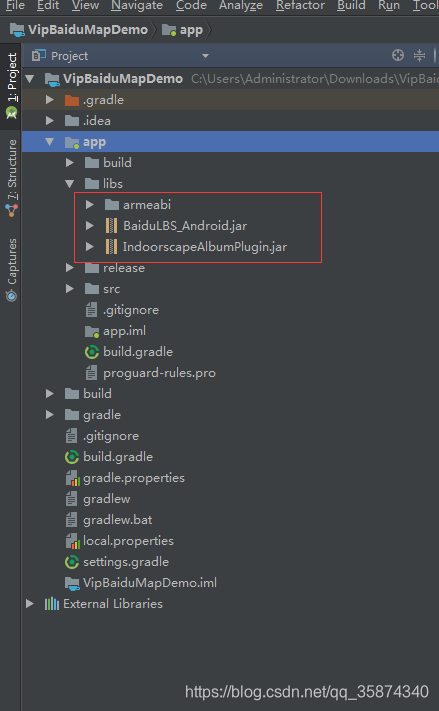The height and width of the screenshot is (711, 439).
Task: Open the File menu
Action: (15, 5)
